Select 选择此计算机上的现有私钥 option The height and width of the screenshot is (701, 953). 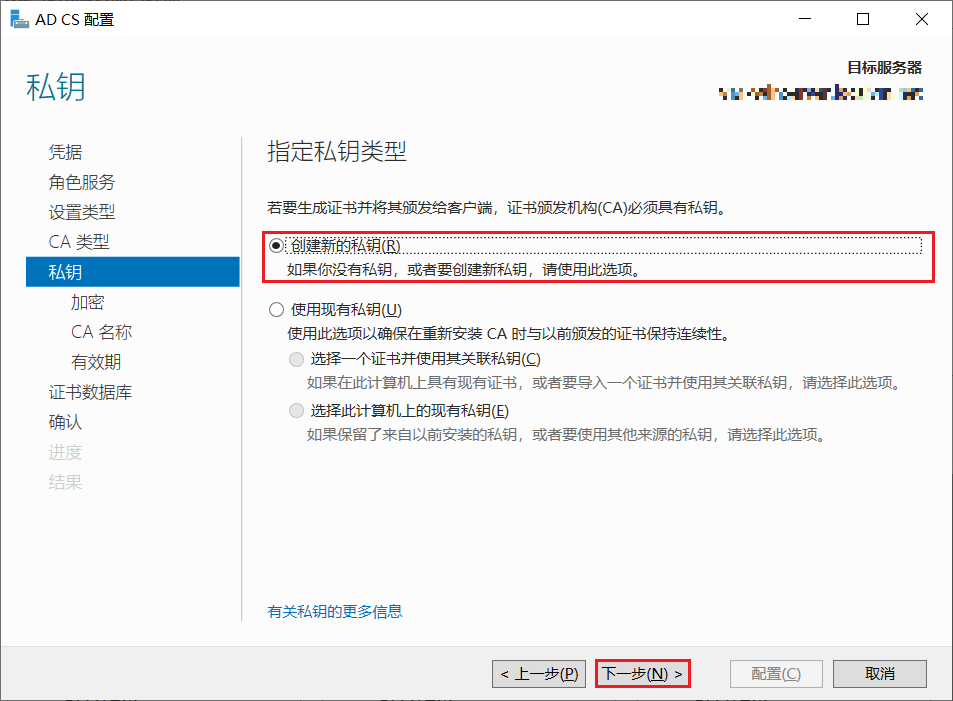point(295,410)
